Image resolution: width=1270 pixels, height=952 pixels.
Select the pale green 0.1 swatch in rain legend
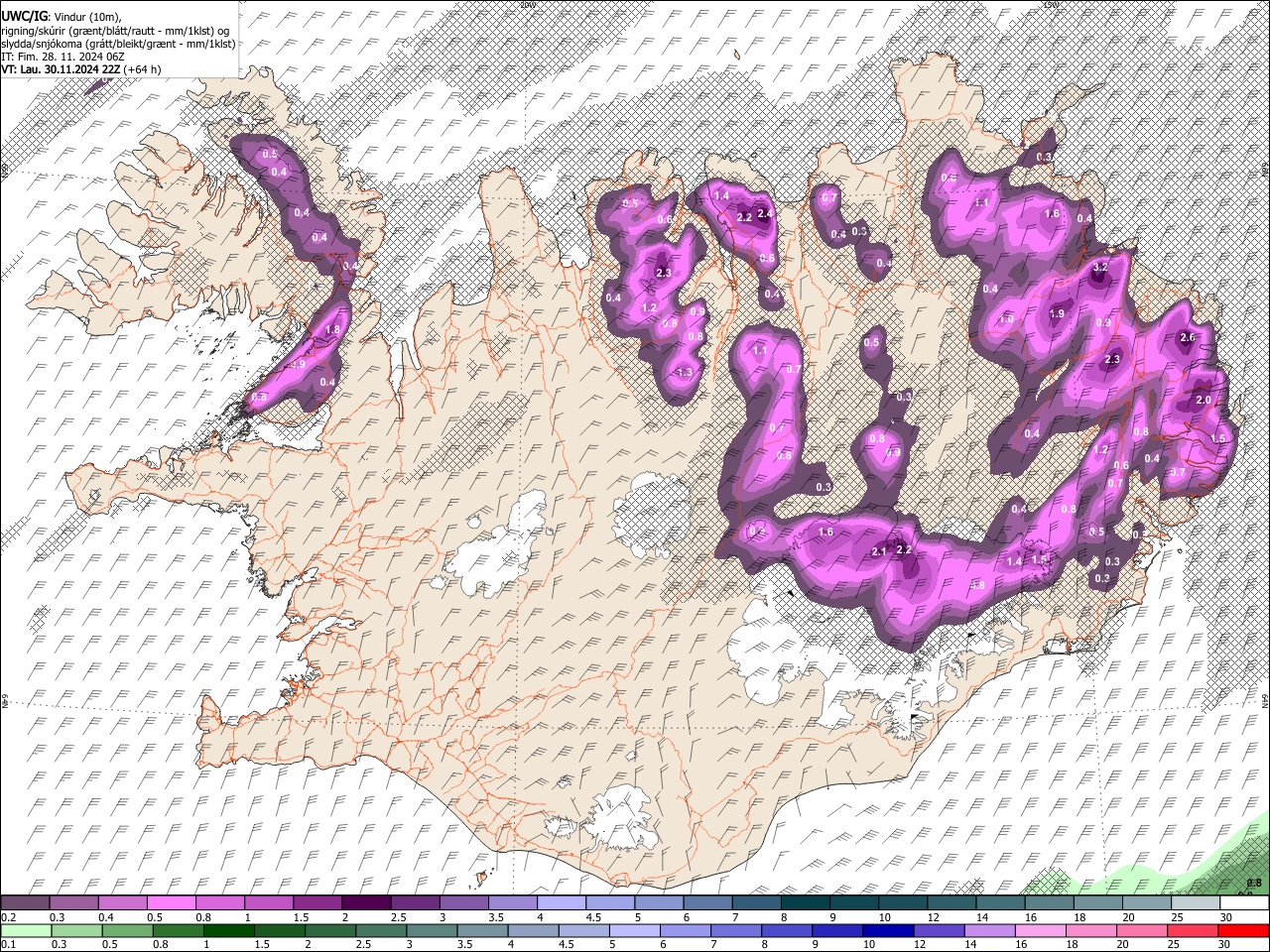(x=25, y=931)
